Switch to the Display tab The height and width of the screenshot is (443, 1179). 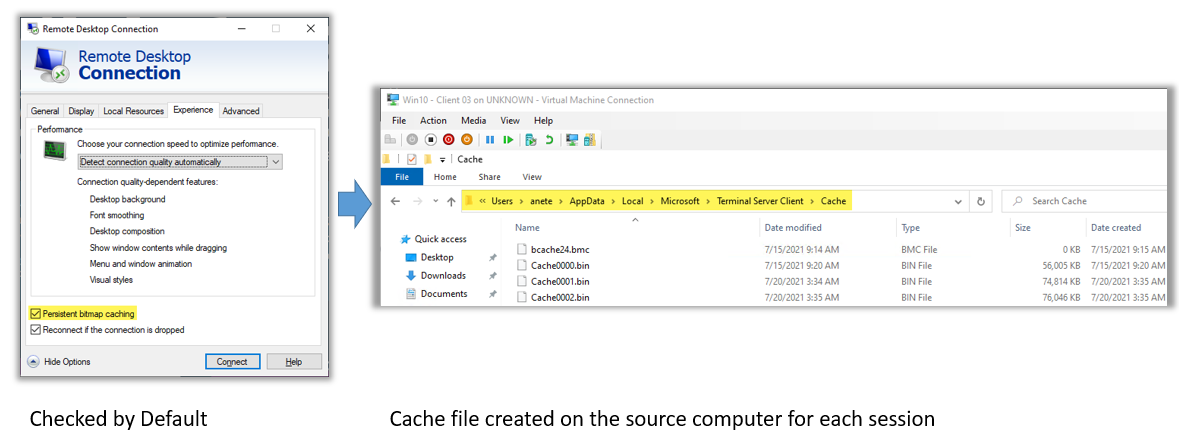[x=81, y=111]
